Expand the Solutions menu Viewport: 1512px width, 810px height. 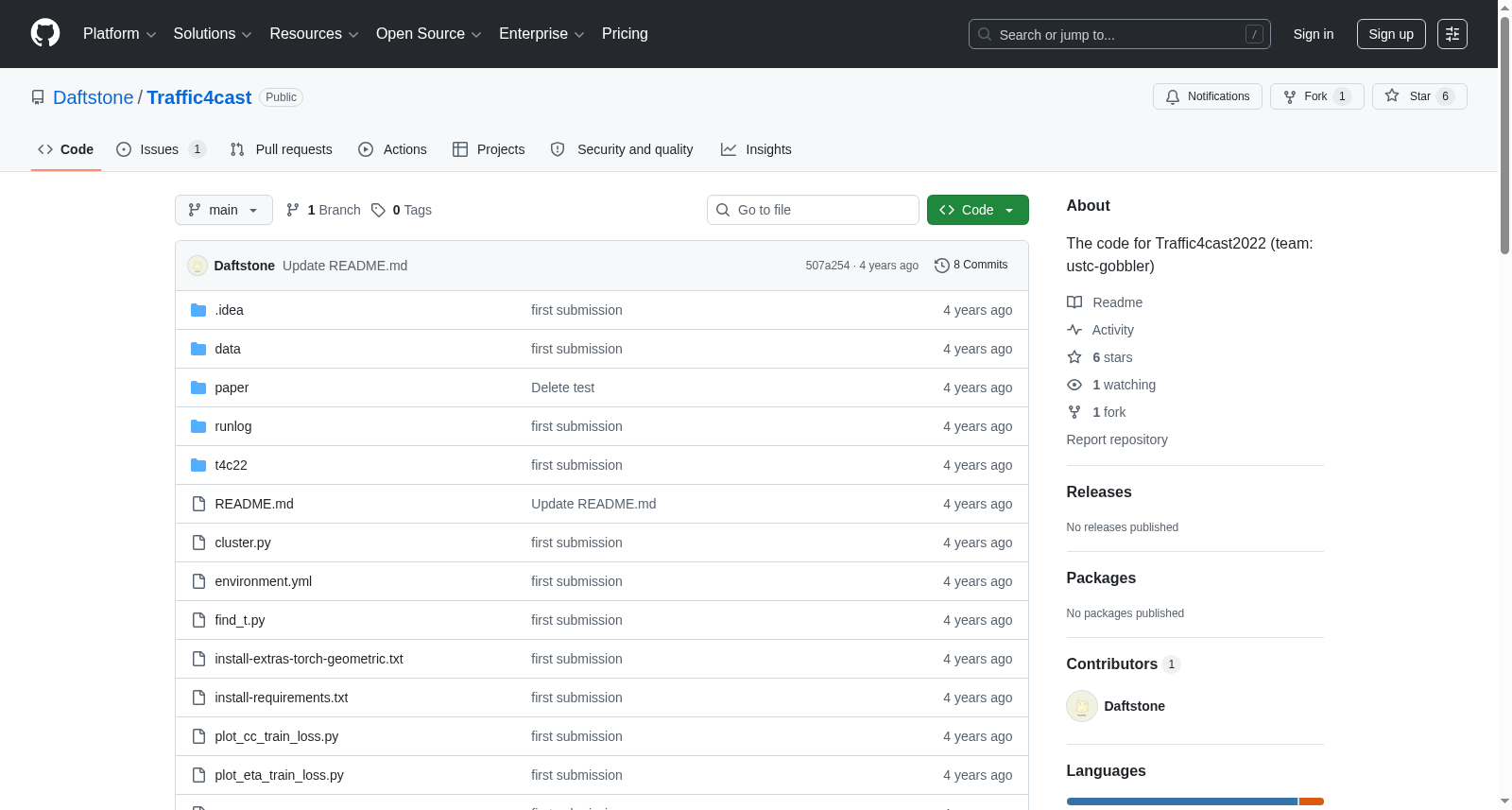tap(213, 34)
